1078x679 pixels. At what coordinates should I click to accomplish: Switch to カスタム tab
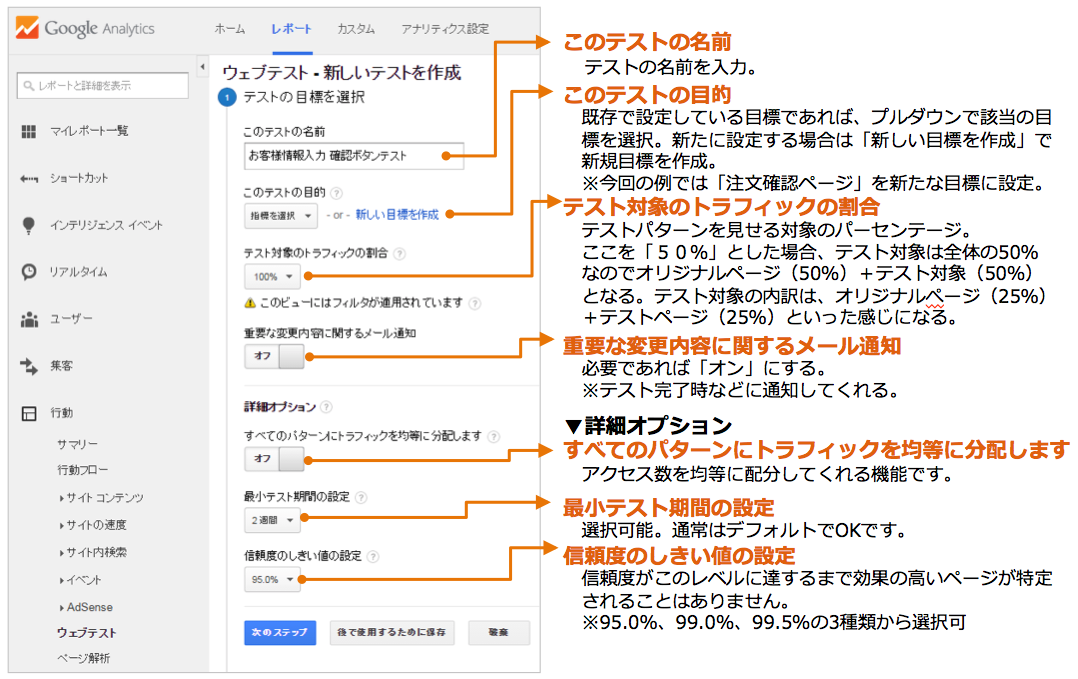tap(356, 29)
